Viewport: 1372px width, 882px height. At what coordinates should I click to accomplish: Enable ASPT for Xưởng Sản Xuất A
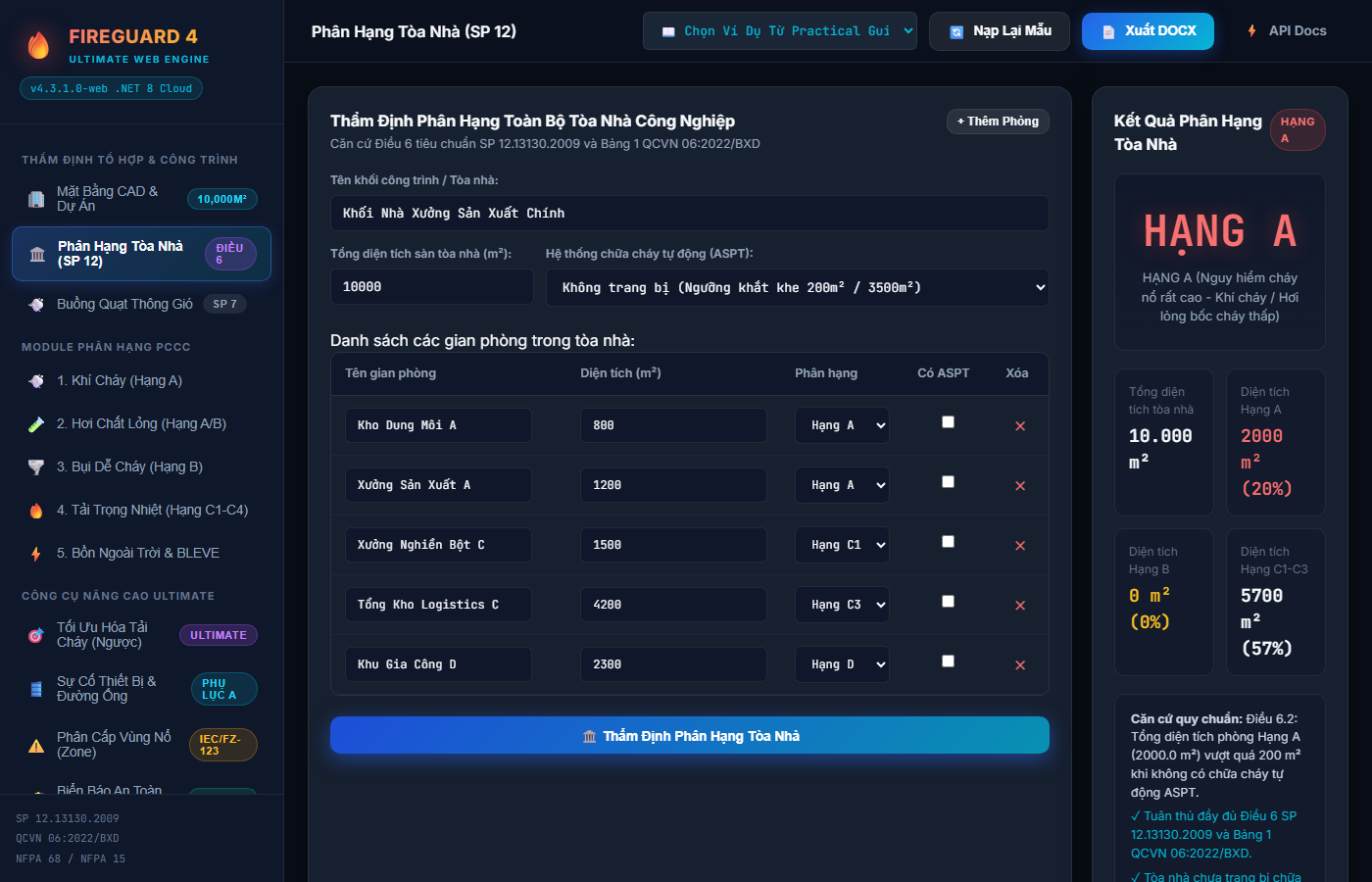tap(948, 482)
